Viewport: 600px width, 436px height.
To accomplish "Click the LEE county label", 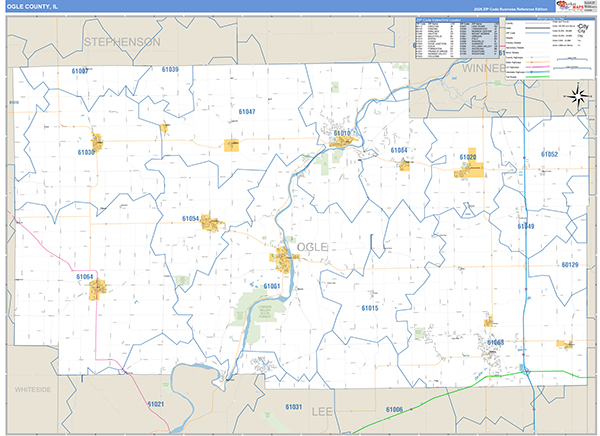I will (322, 412).
